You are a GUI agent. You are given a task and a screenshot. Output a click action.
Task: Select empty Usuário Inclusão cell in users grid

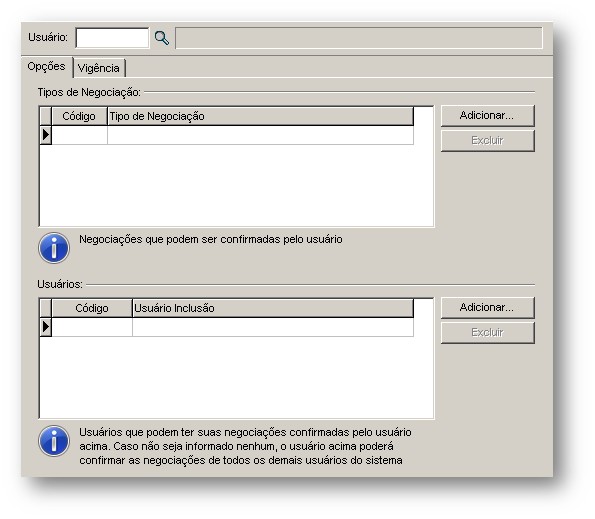coord(273,327)
